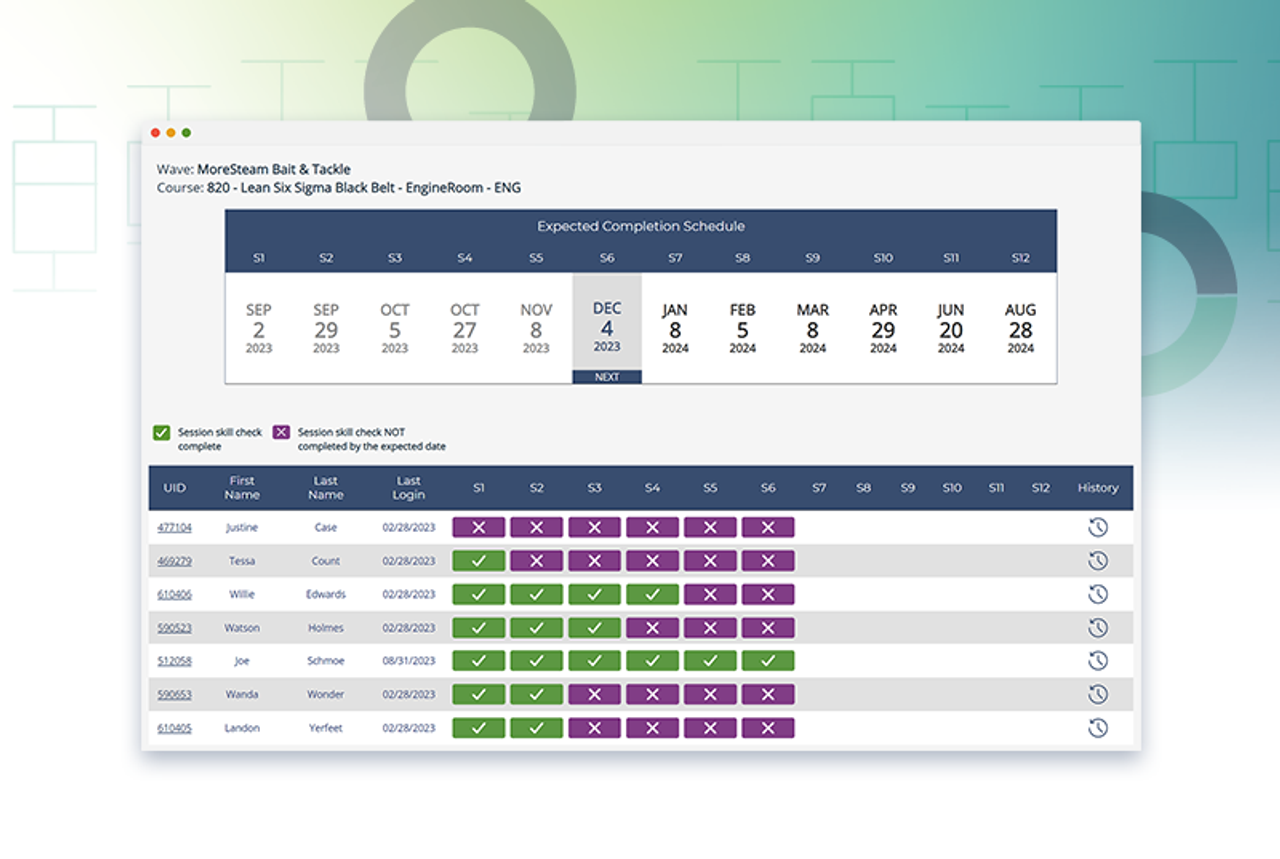Screen dimensions: 1280x859
Task: Toggle Landon Yerfeet's S6 incomplete marker
Action: coord(768,727)
